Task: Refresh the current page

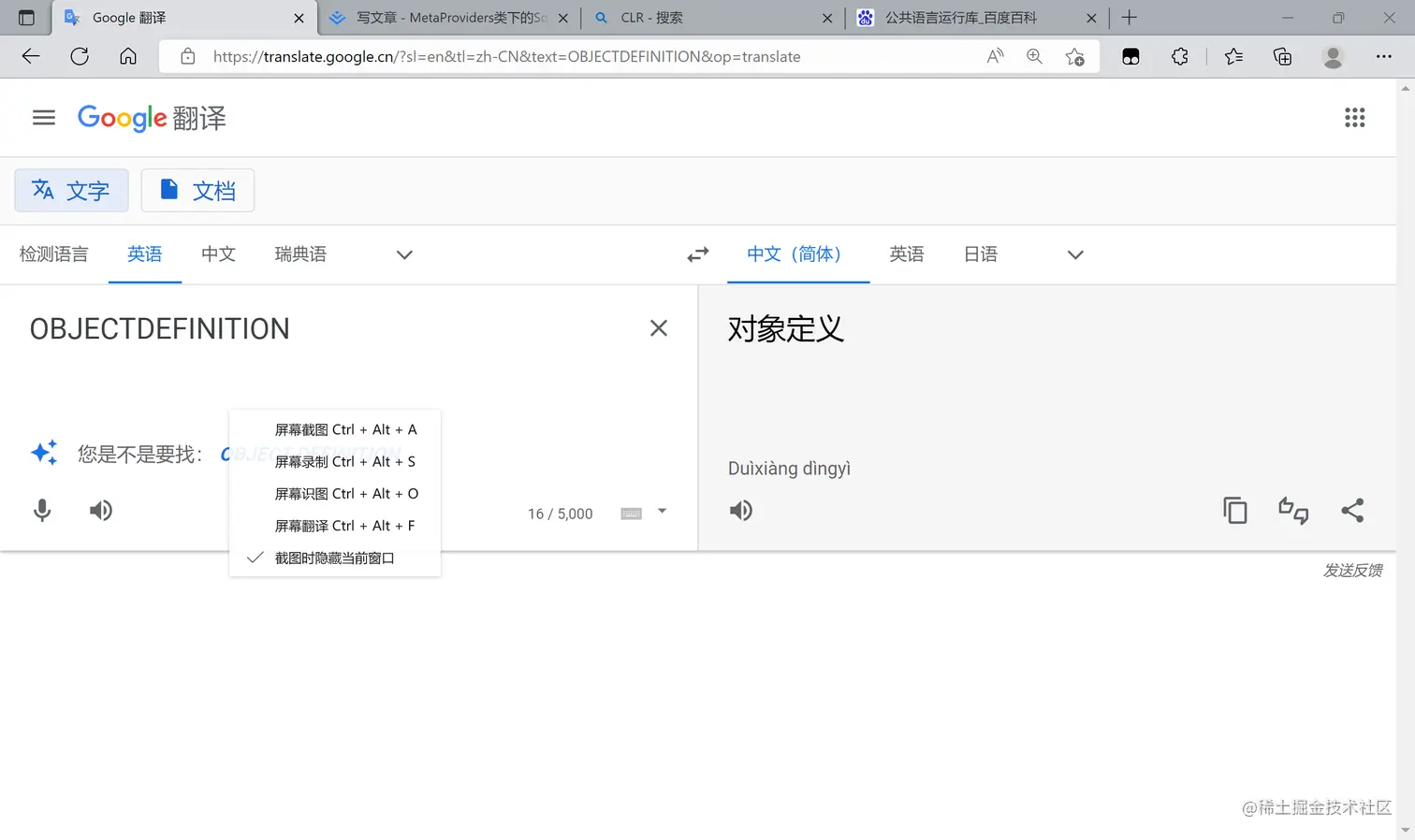Action: coord(80,56)
